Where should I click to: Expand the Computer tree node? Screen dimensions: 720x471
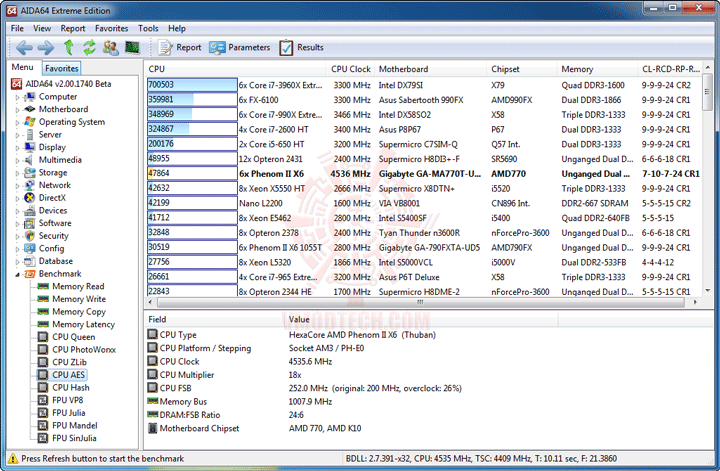coord(17,97)
